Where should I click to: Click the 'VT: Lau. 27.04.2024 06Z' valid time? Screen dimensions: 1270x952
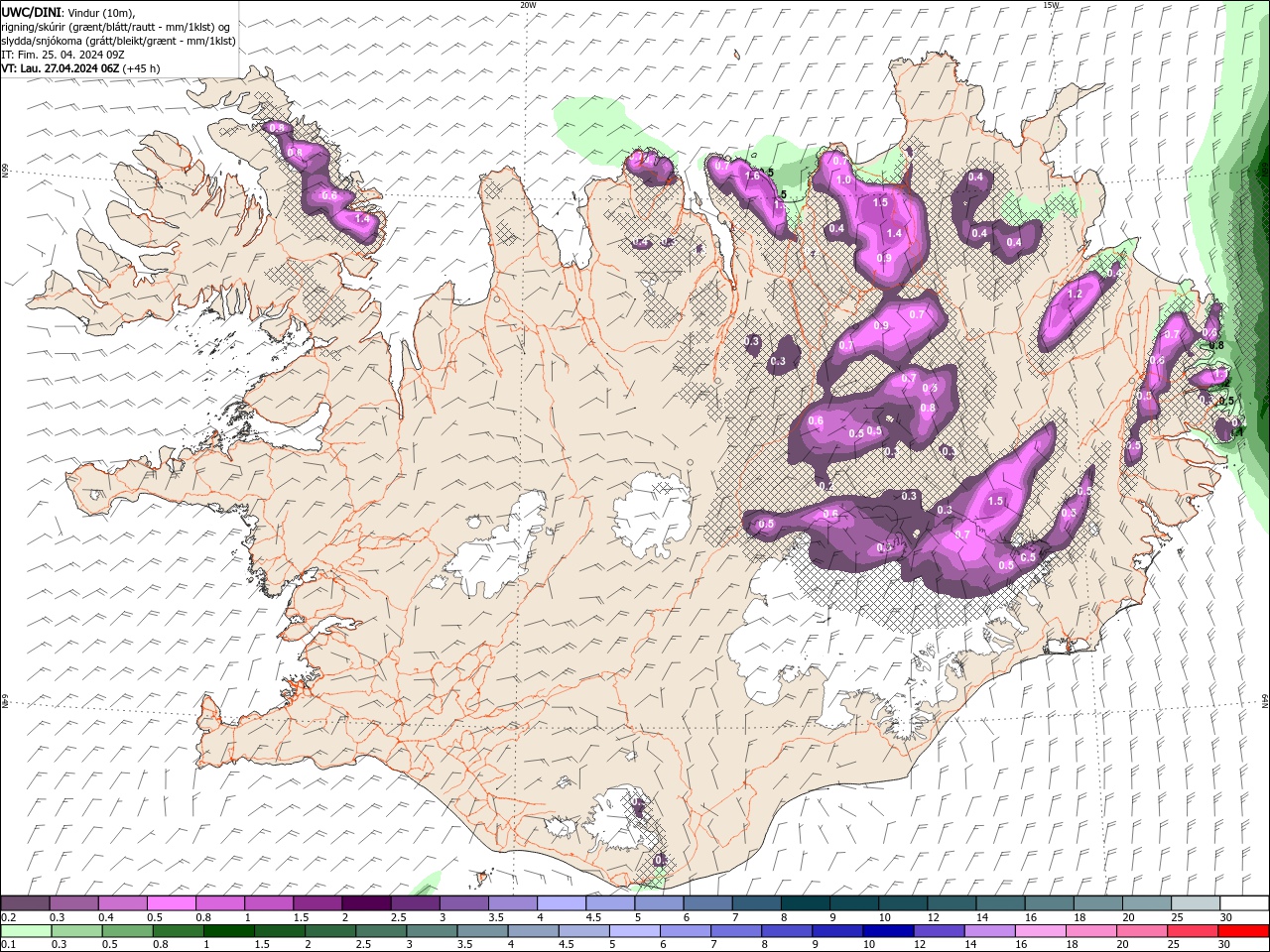click(x=61, y=68)
